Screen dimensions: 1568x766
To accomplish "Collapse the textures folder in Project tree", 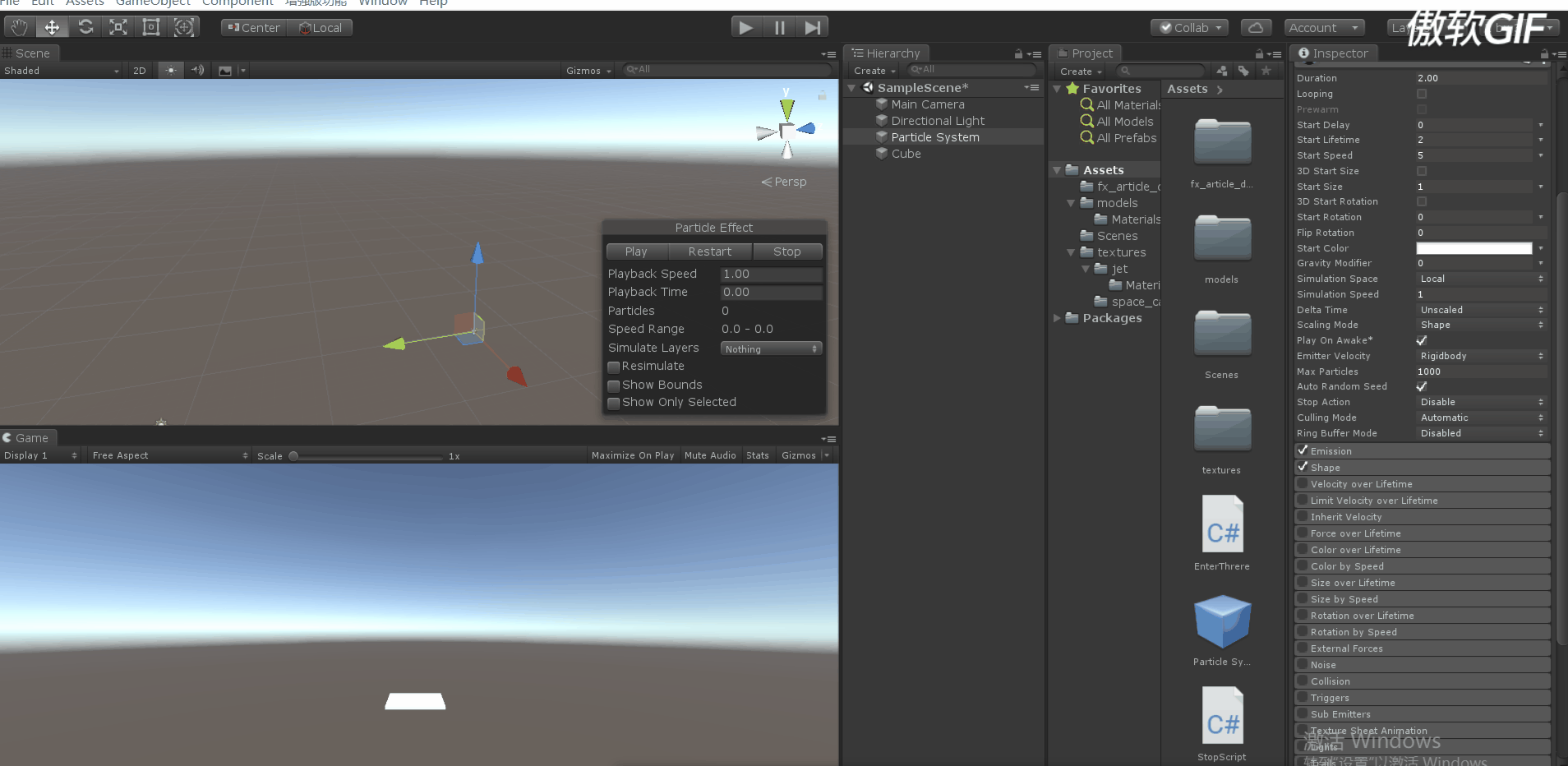I will coord(1071,252).
